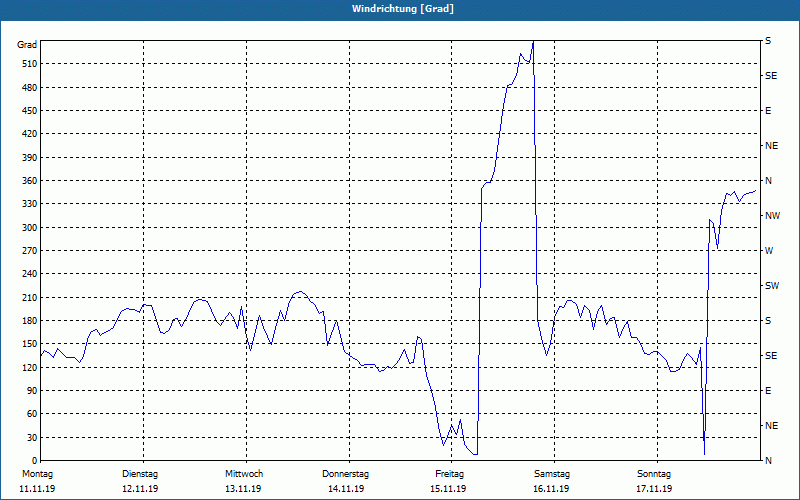Image resolution: width=800 pixels, height=500 pixels.
Task: Click the 'Dienstag' day label
Action: click(140, 474)
